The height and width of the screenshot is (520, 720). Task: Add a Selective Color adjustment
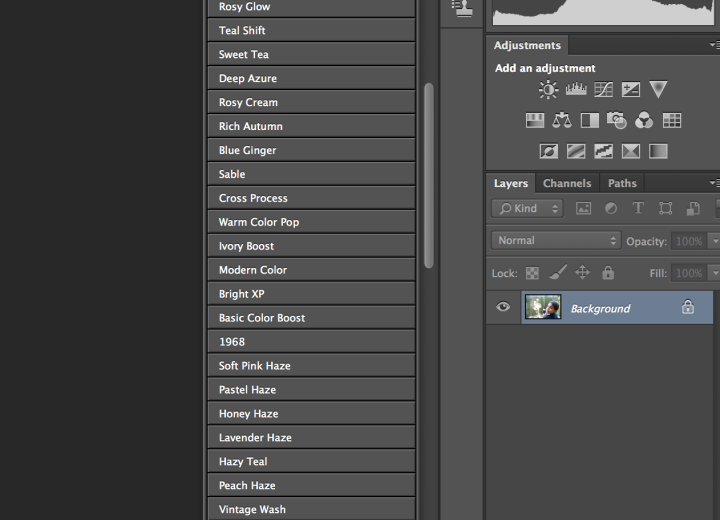[x=631, y=151]
